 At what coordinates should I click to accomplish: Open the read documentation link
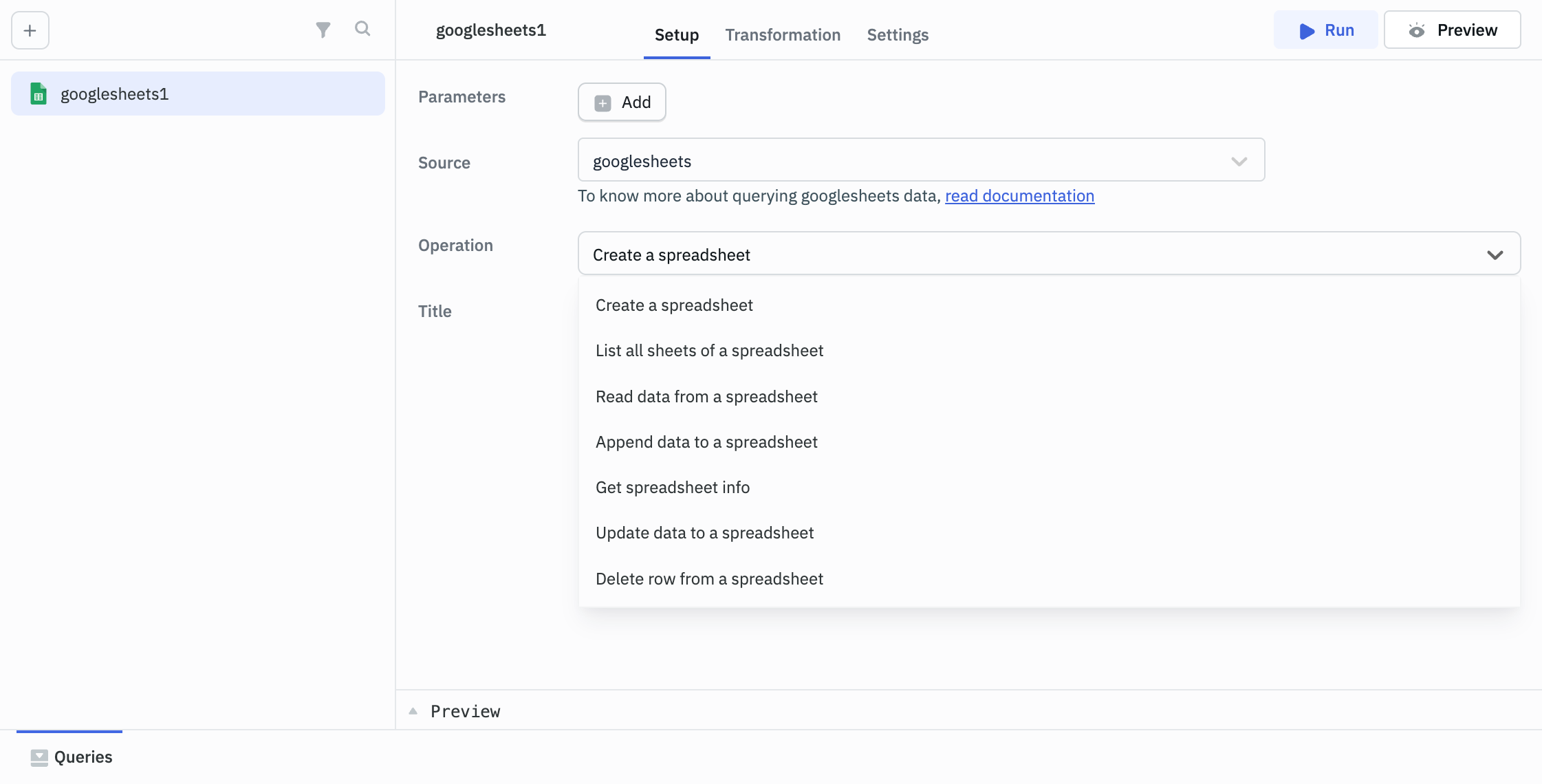pyautogui.click(x=1020, y=196)
